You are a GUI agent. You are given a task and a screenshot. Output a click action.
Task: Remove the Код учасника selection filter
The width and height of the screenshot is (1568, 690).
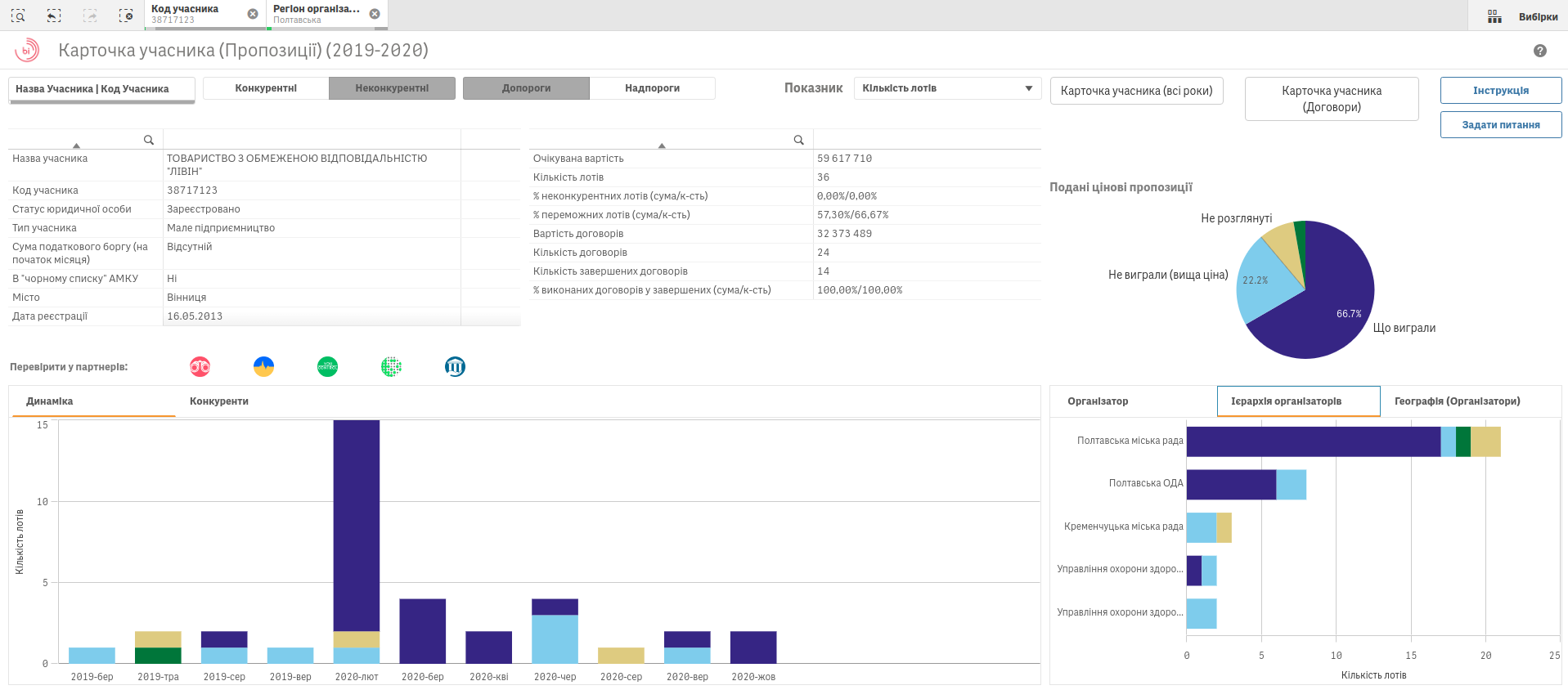click(253, 14)
